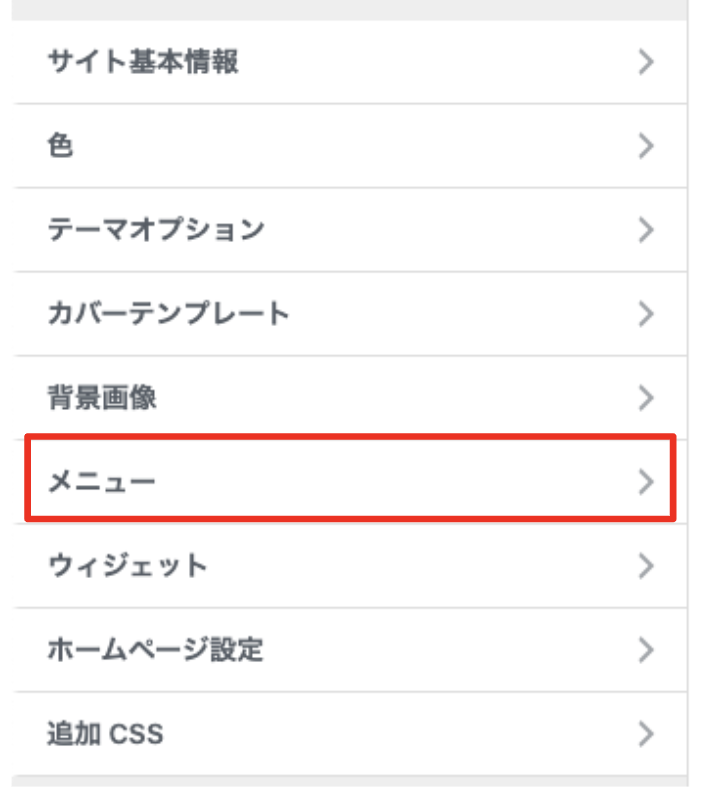The width and height of the screenshot is (704, 798).
Task: Select ホームページ設定 option
Action: 156,650
